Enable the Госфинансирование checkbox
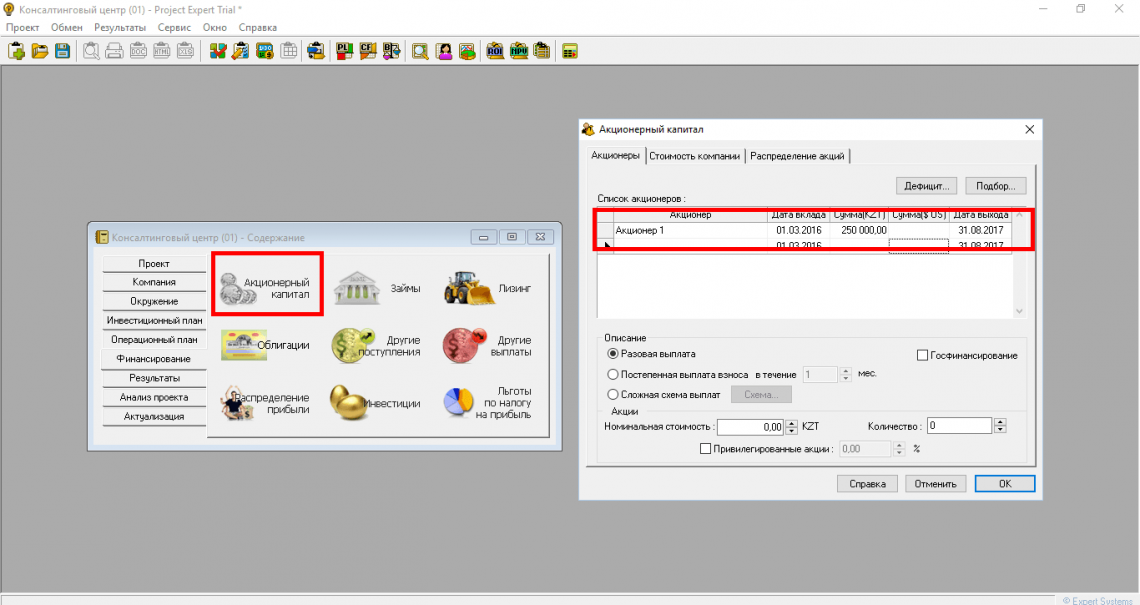 [x=923, y=355]
